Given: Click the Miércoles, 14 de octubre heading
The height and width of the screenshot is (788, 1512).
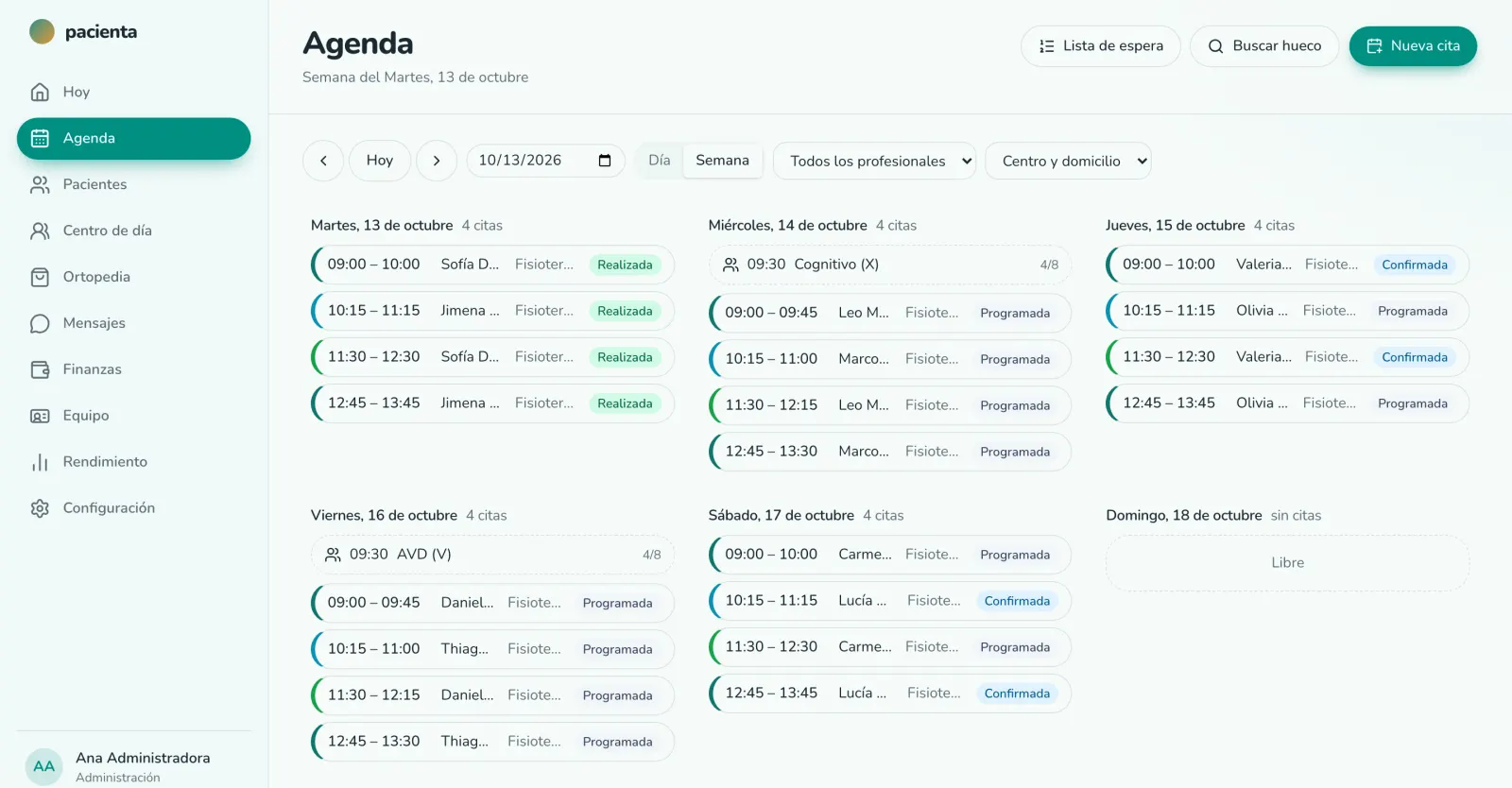Looking at the screenshot, I should [x=788, y=226].
